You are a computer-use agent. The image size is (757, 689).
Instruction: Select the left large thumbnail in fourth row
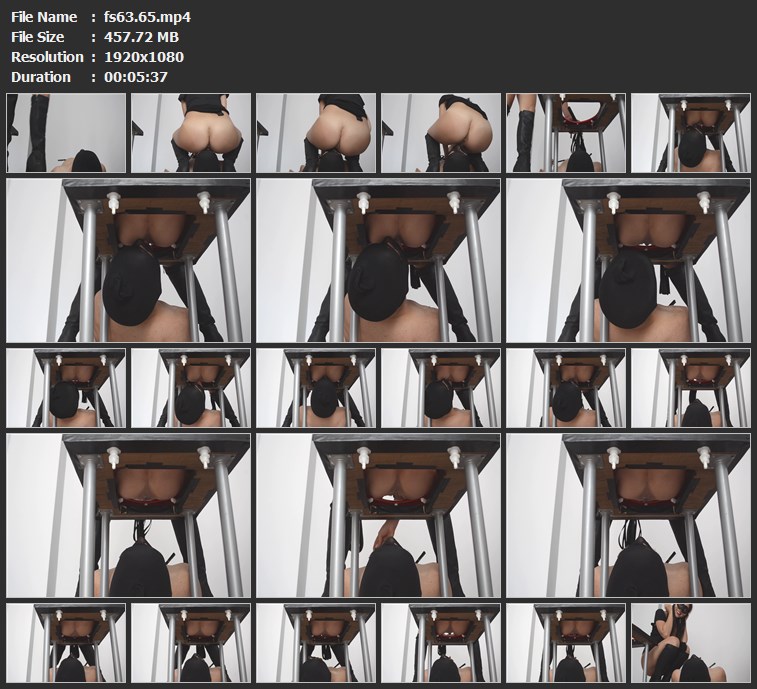click(128, 515)
